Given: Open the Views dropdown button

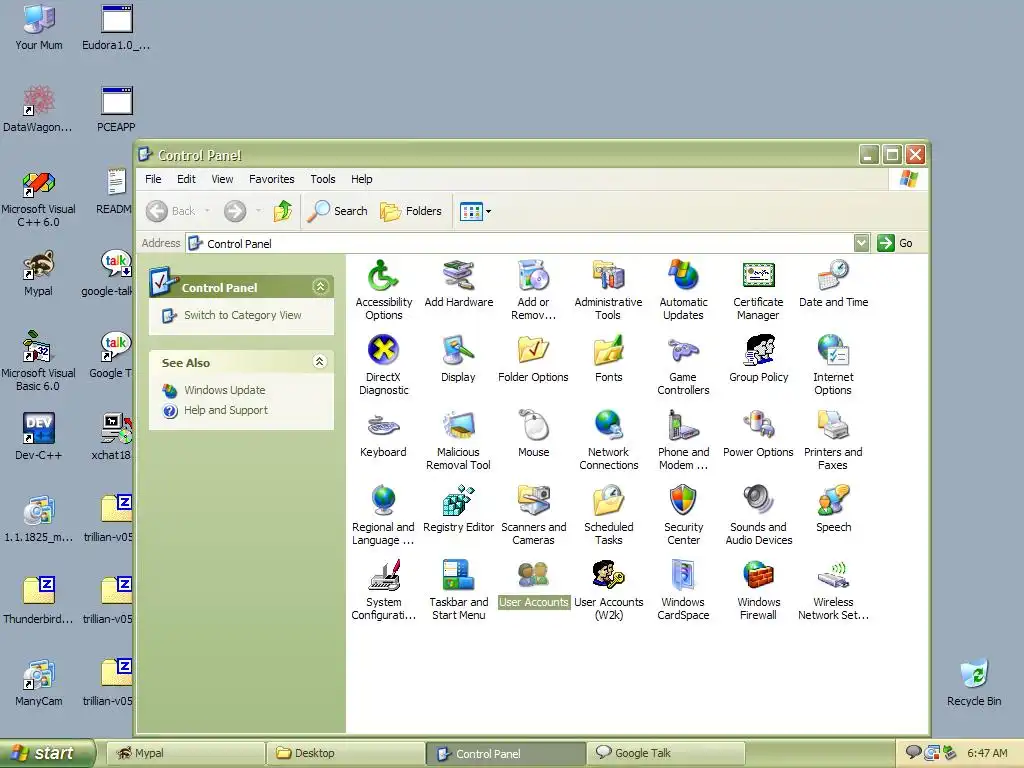Looking at the screenshot, I should pos(475,211).
